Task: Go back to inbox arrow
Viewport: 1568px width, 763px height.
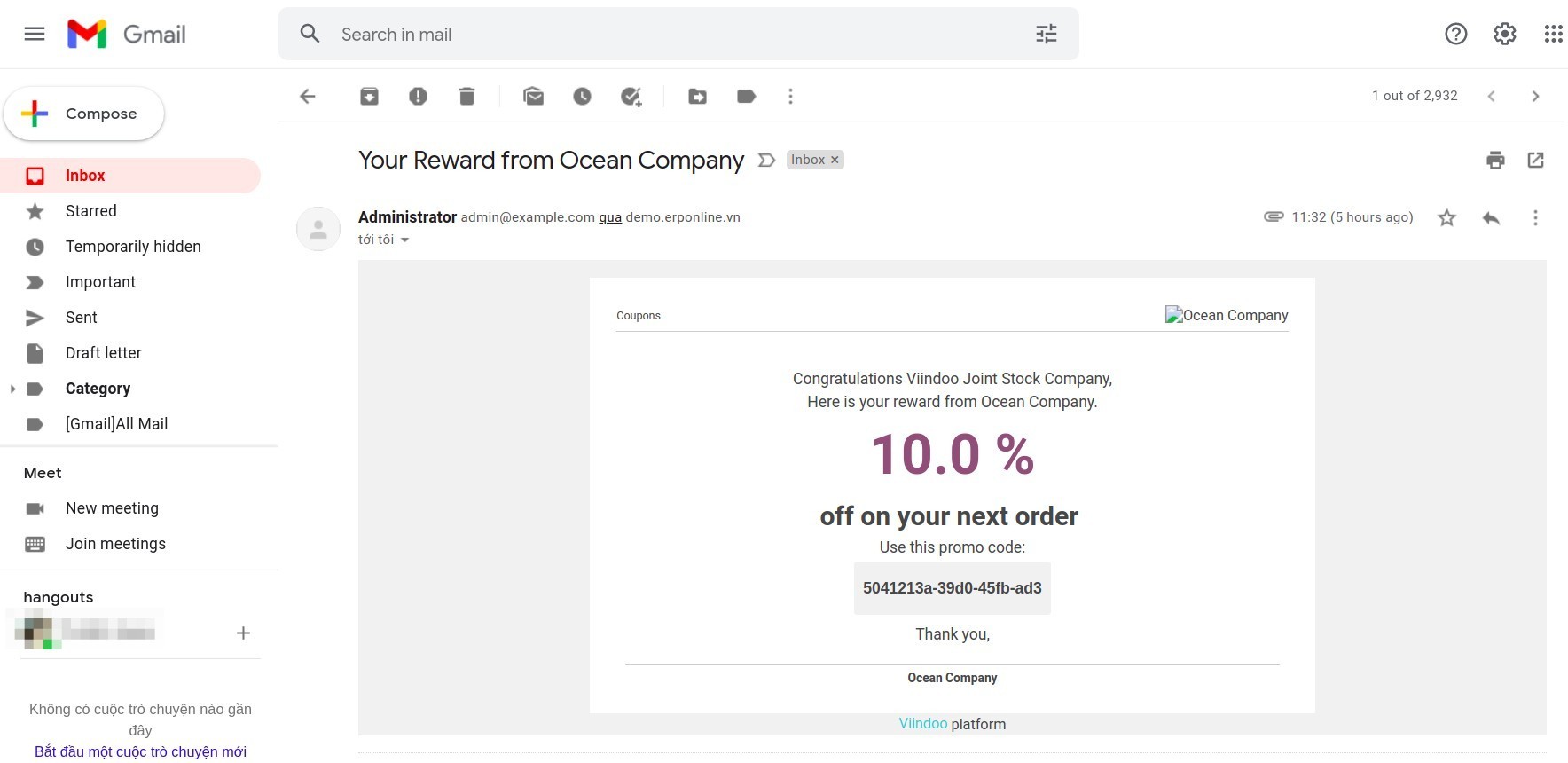Action: pos(308,96)
